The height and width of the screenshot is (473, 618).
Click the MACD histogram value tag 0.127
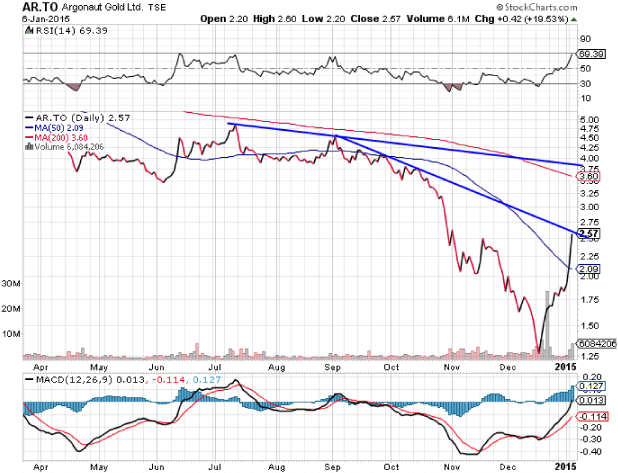pyautogui.click(x=593, y=388)
